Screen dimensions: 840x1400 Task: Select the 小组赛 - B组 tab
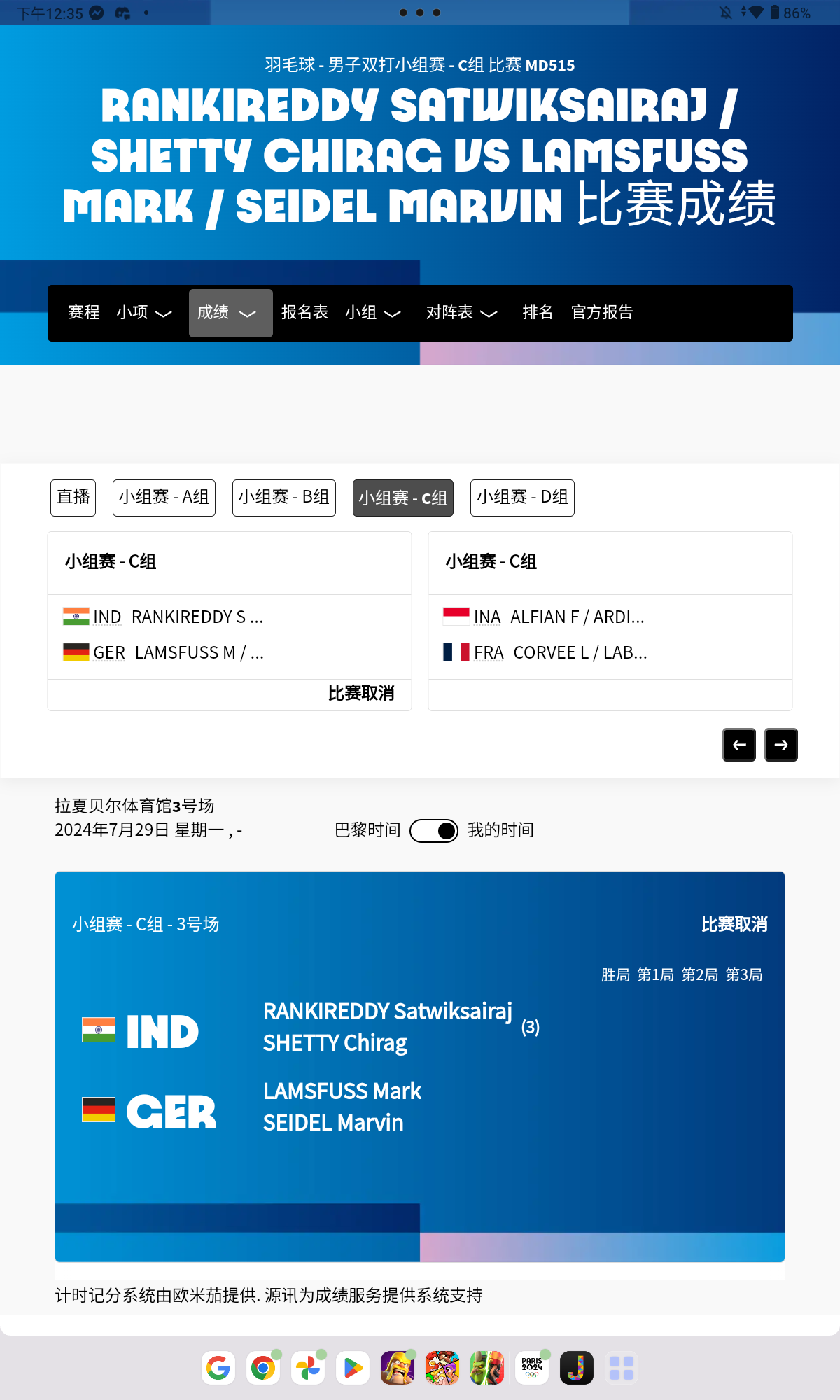coord(284,498)
